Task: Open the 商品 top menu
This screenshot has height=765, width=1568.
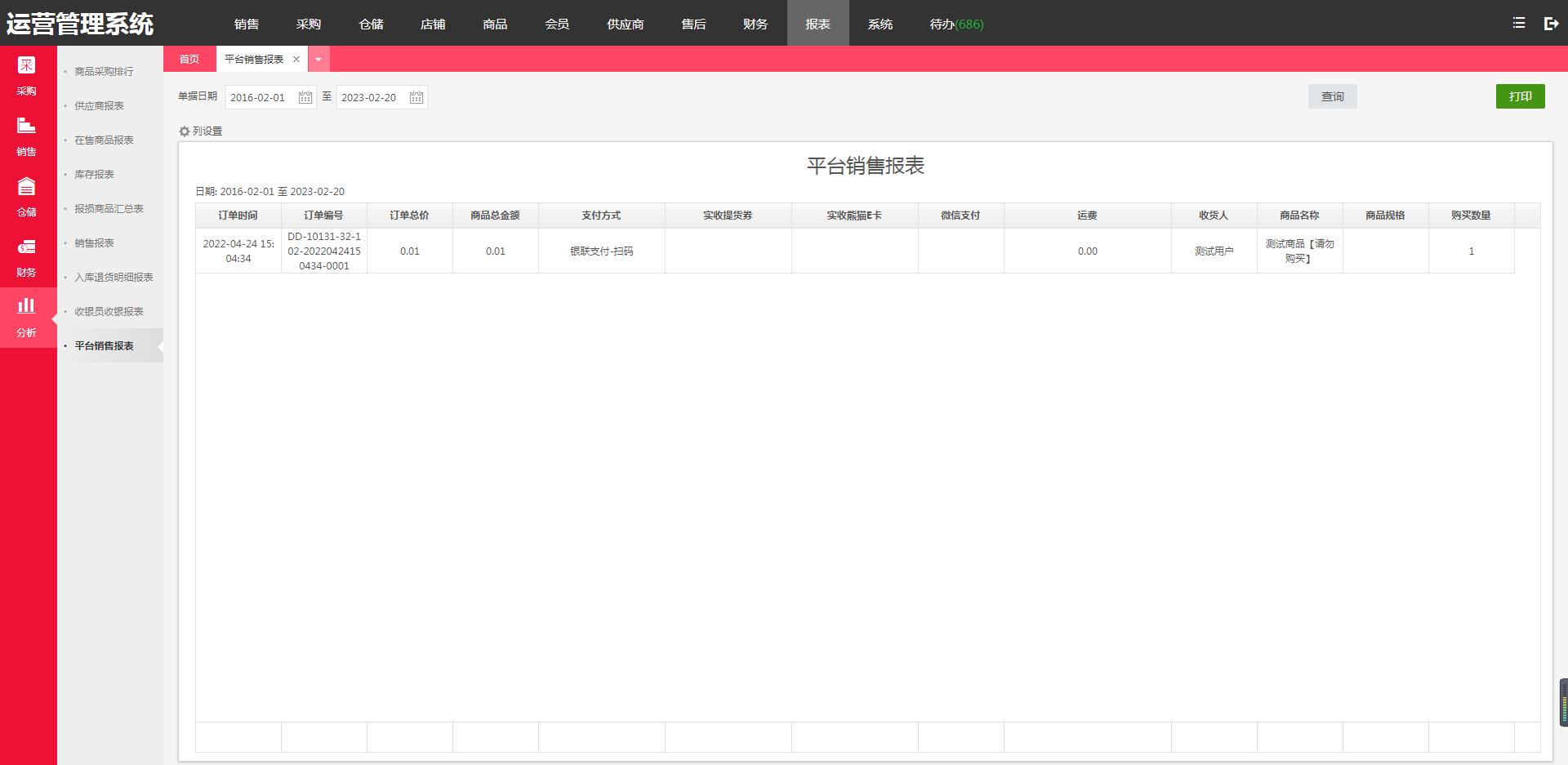Action: point(495,24)
